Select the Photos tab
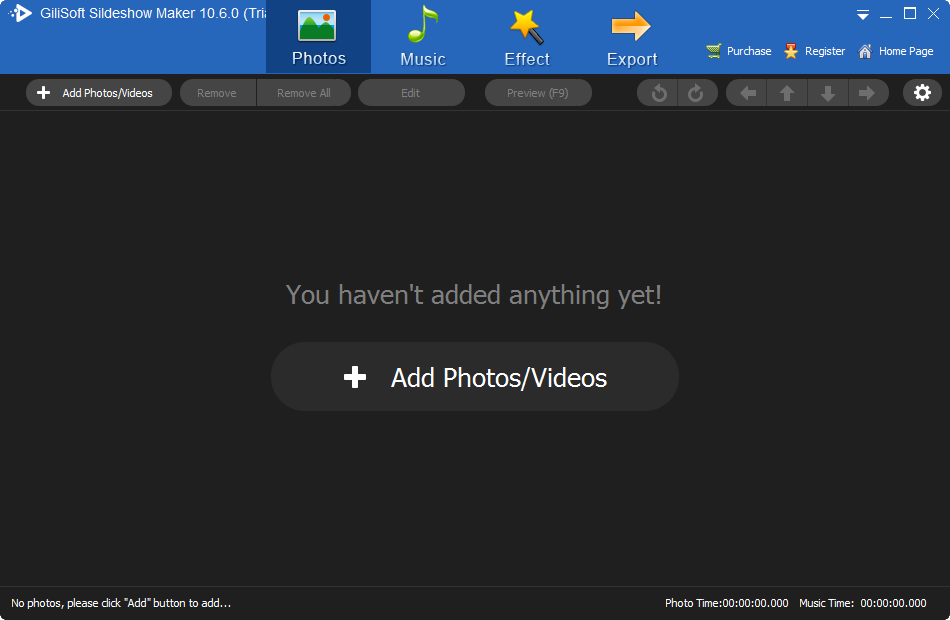950x620 pixels. click(318, 37)
